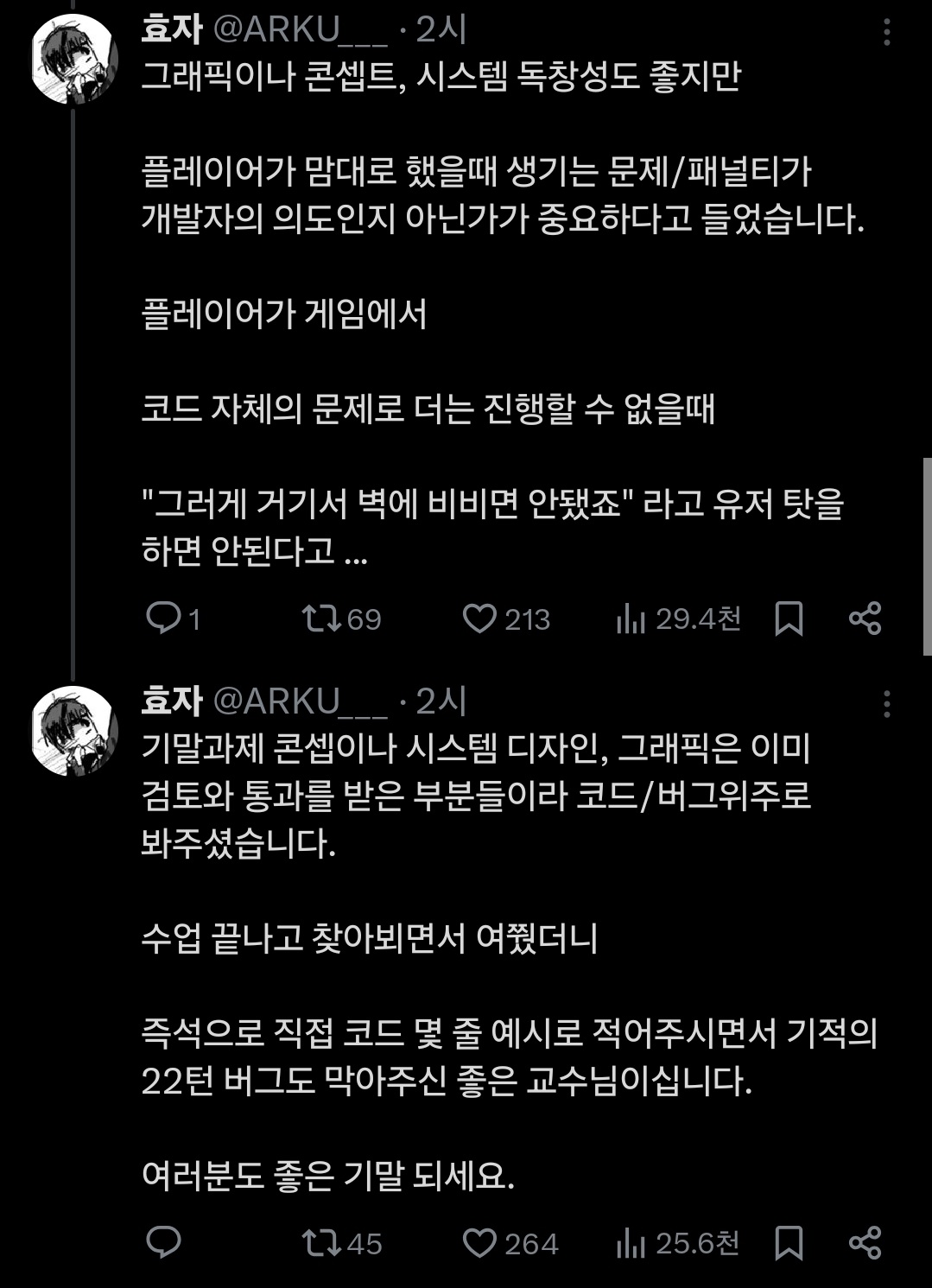Viewport: 932px width, 1288px height.
Task: Bookmark the first tweet
Action: (x=789, y=619)
